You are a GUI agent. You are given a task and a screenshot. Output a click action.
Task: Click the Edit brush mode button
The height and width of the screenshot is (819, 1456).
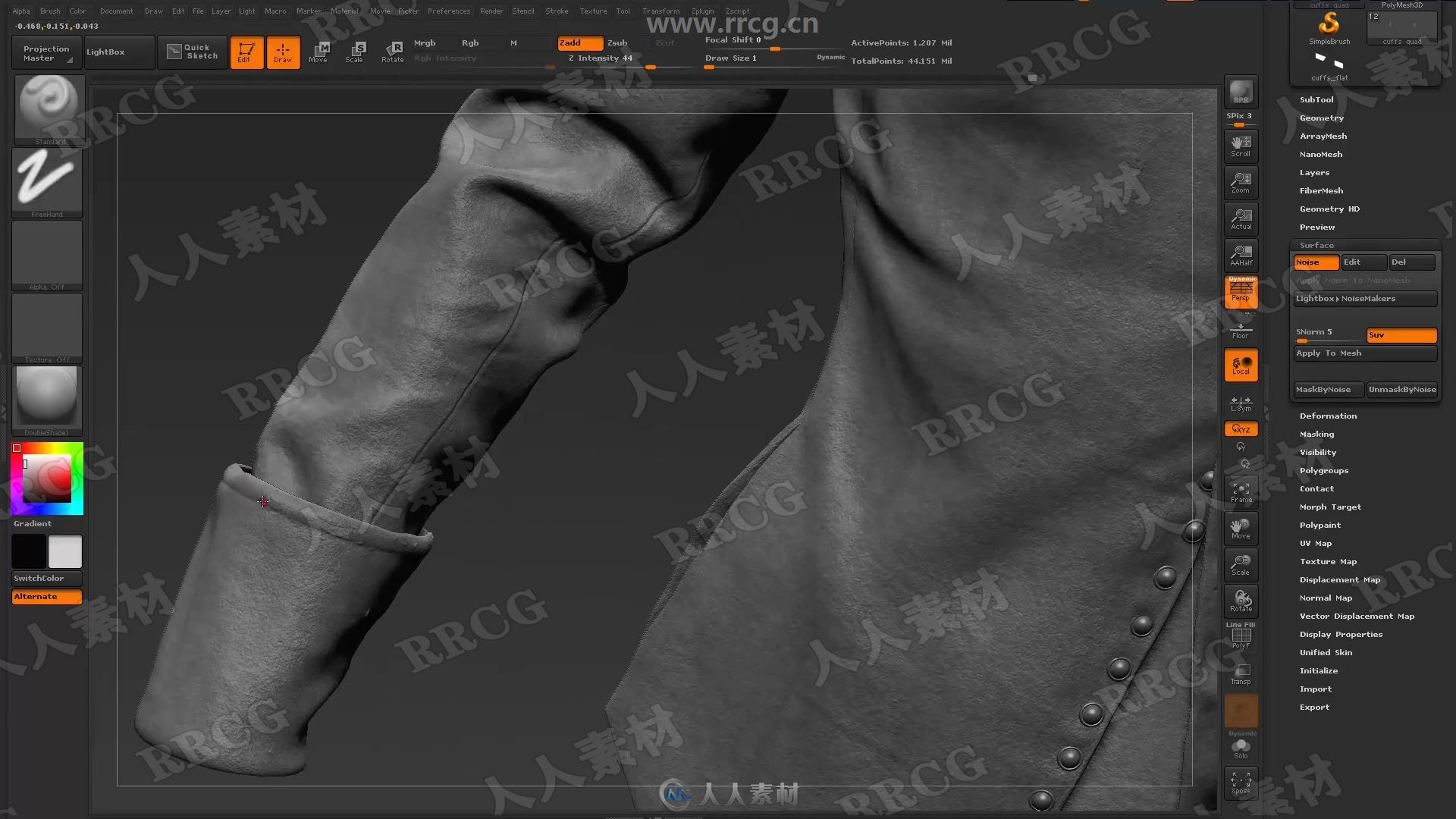pos(245,52)
